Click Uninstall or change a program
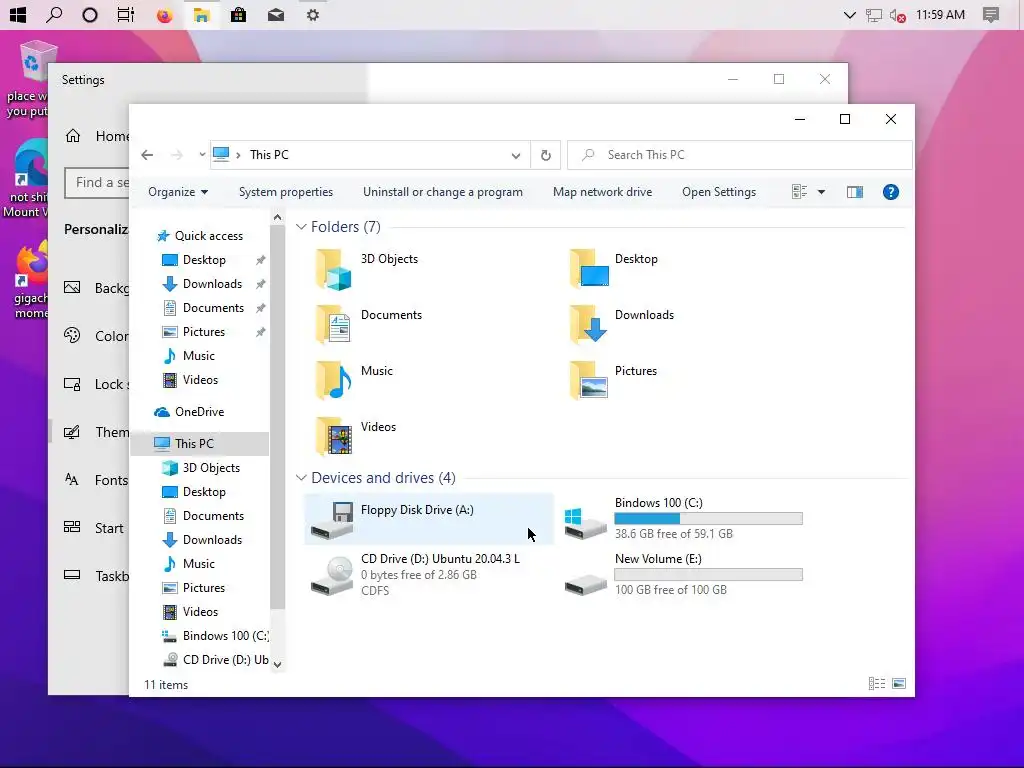This screenshot has width=1024, height=768. point(443,192)
